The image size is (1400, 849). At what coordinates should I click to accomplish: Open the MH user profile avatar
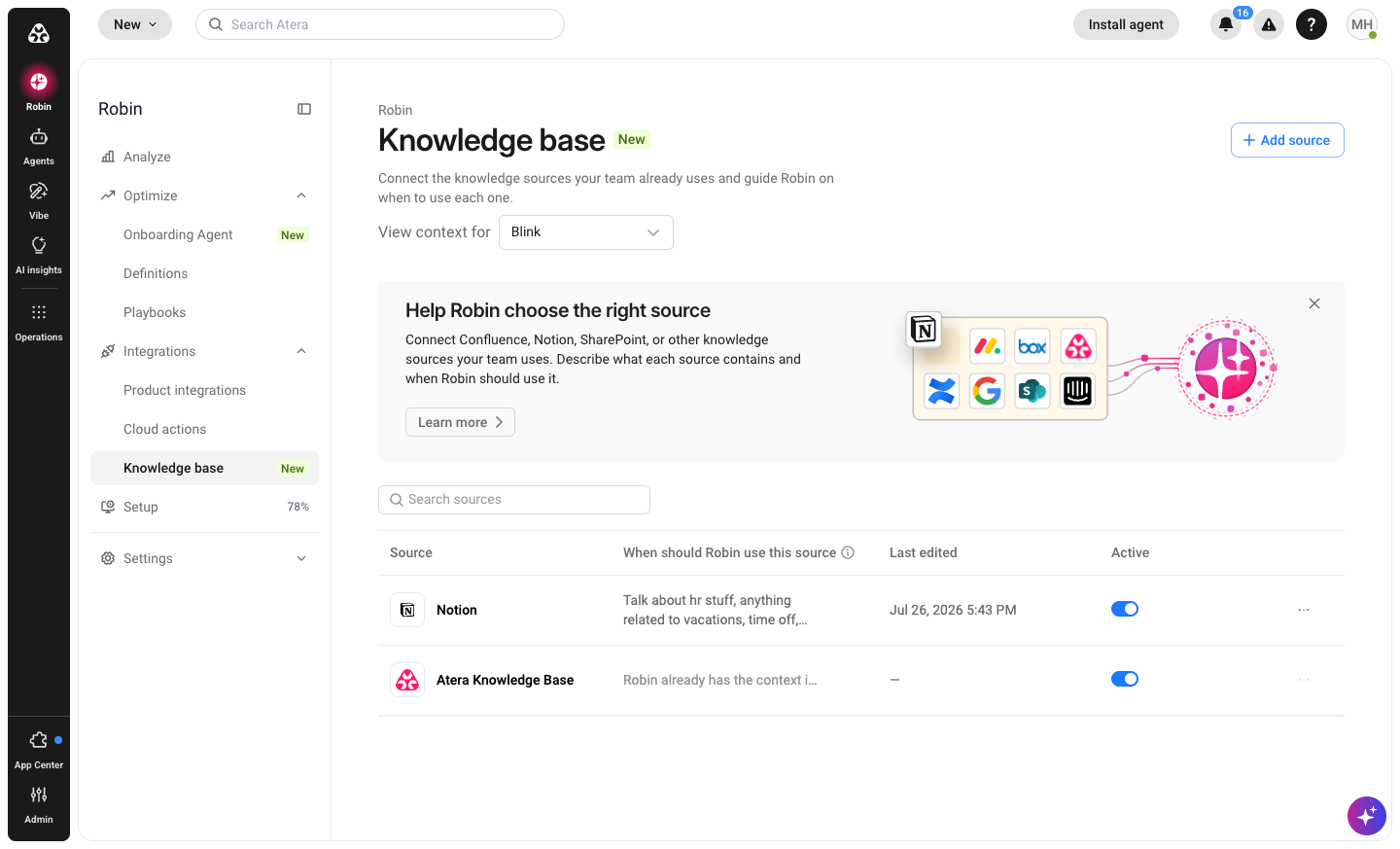tap(1362, 24)
